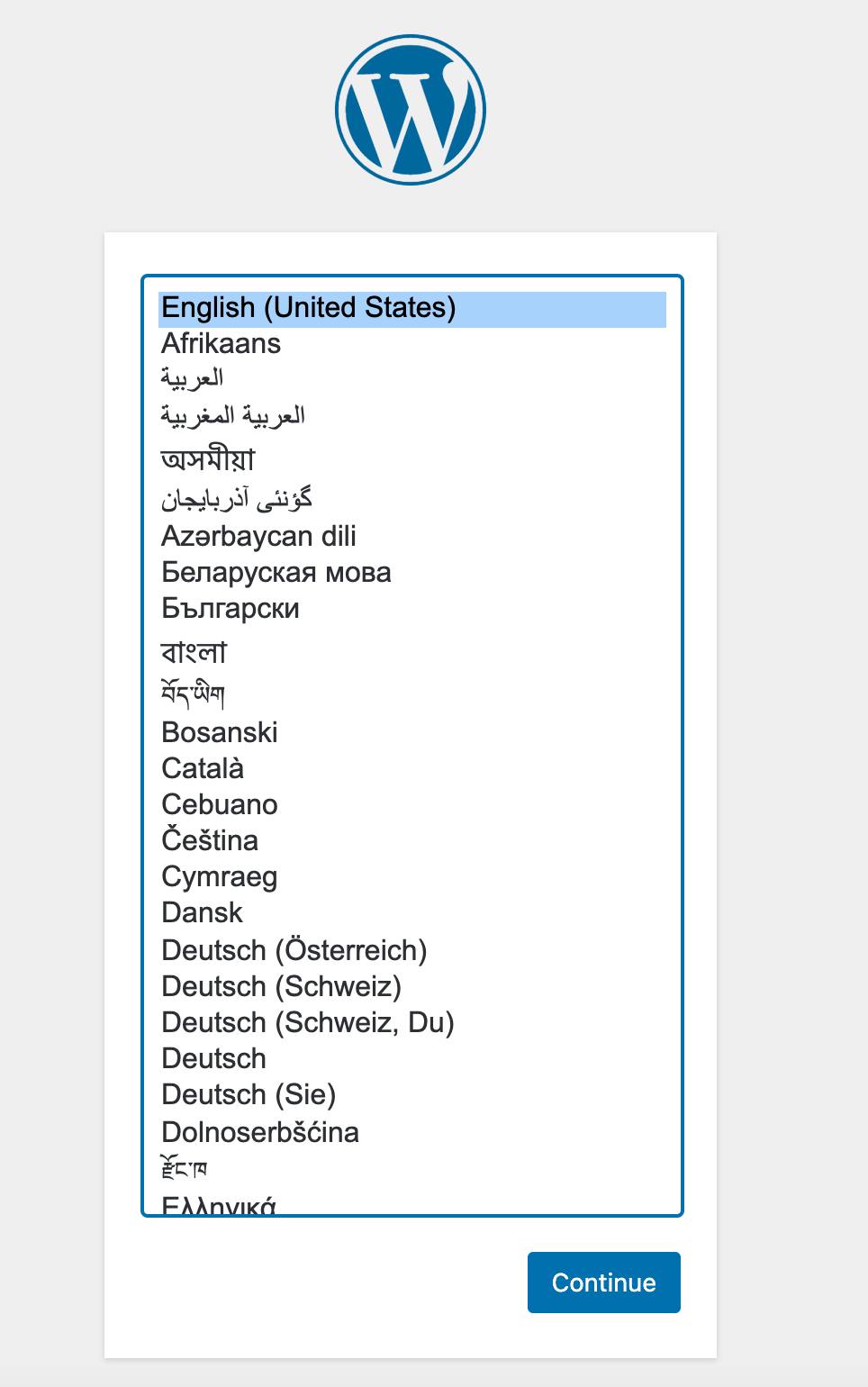Image resolution: width=868 pixels, height=1387 pixels.
Task: Select Dolnoserbšćina from the list
Action: coord(260,1132)
